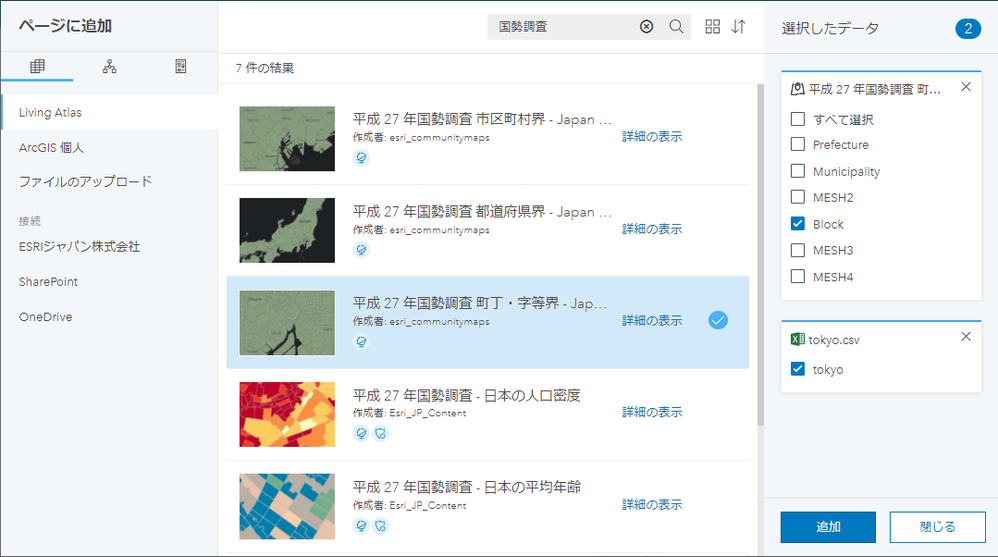The height and width of the screenshot is (557, 998).
Task: Enable the Prefecture layer checkbox
Action: [x=798, y=145]
